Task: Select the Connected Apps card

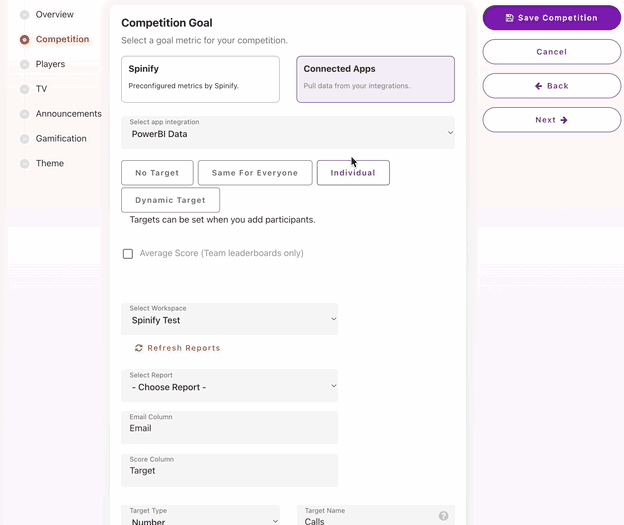Action: pos(375,79)
